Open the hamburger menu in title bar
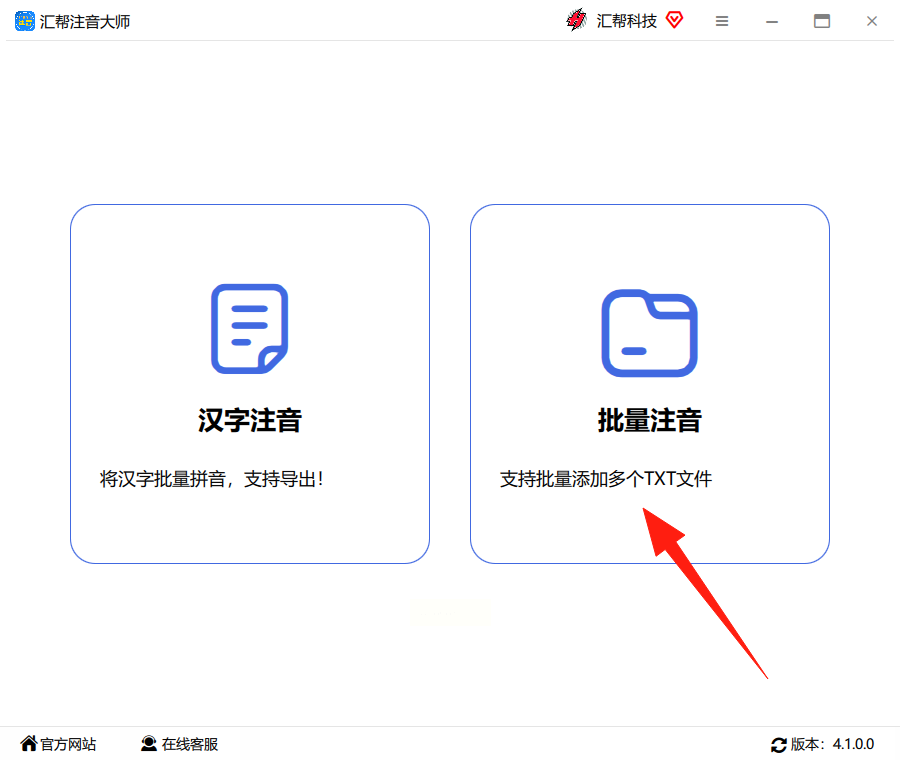Image resolution: width=900 pixels, height=760 pixels. click(x=722, y=21)
